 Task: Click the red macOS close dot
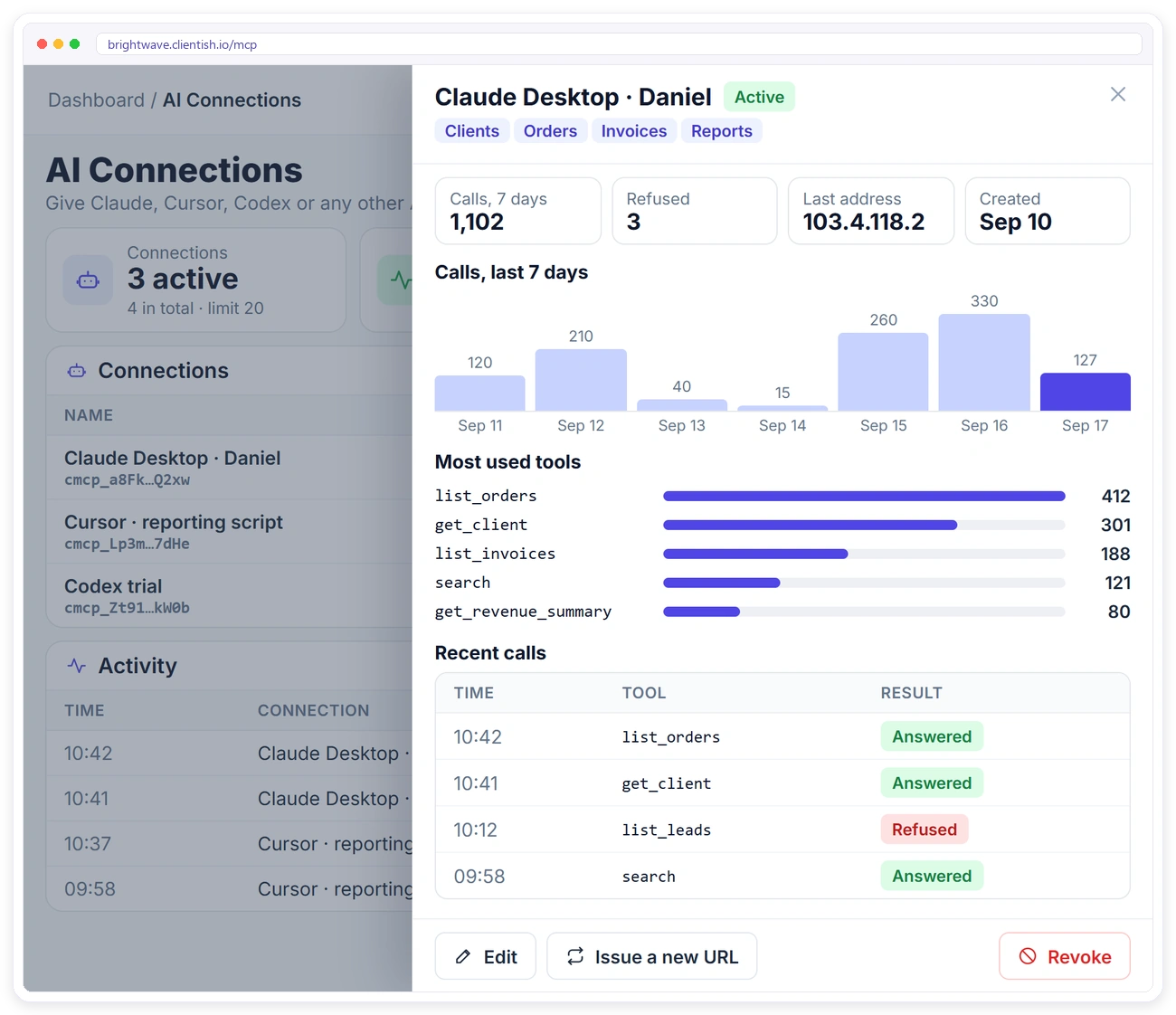click(42, 43)
